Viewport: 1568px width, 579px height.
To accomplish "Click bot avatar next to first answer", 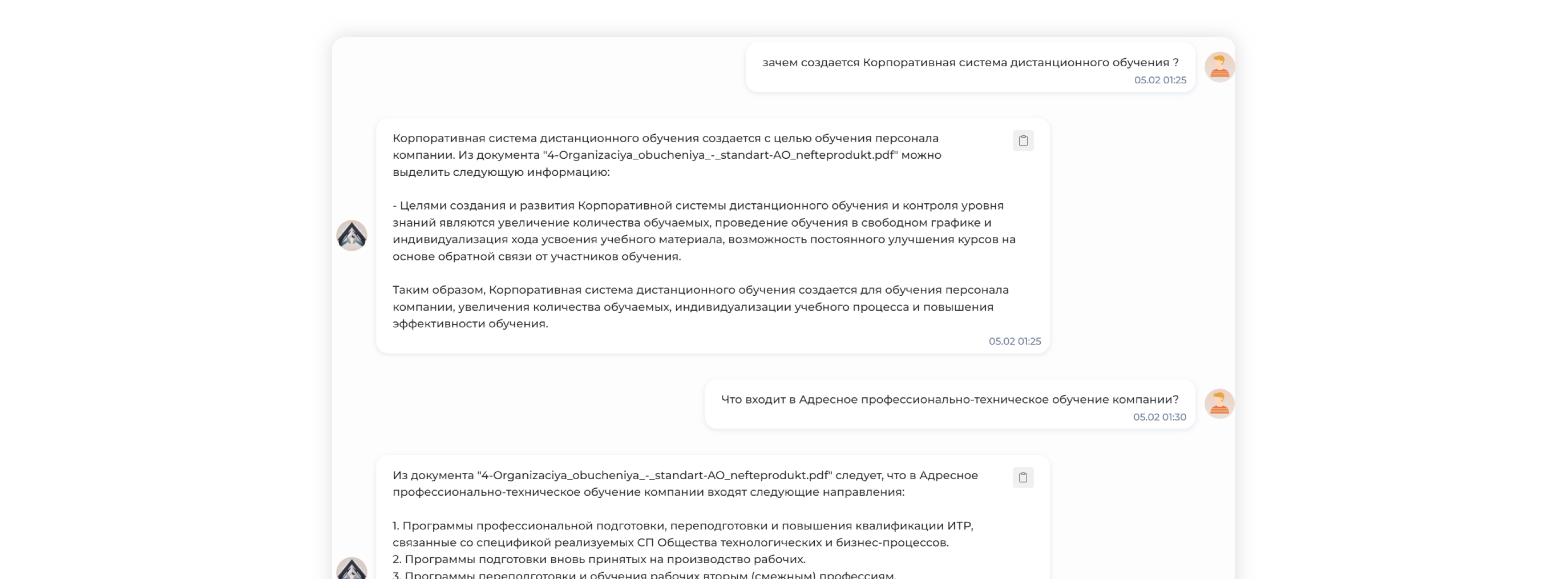I will (x=352, y=236).
